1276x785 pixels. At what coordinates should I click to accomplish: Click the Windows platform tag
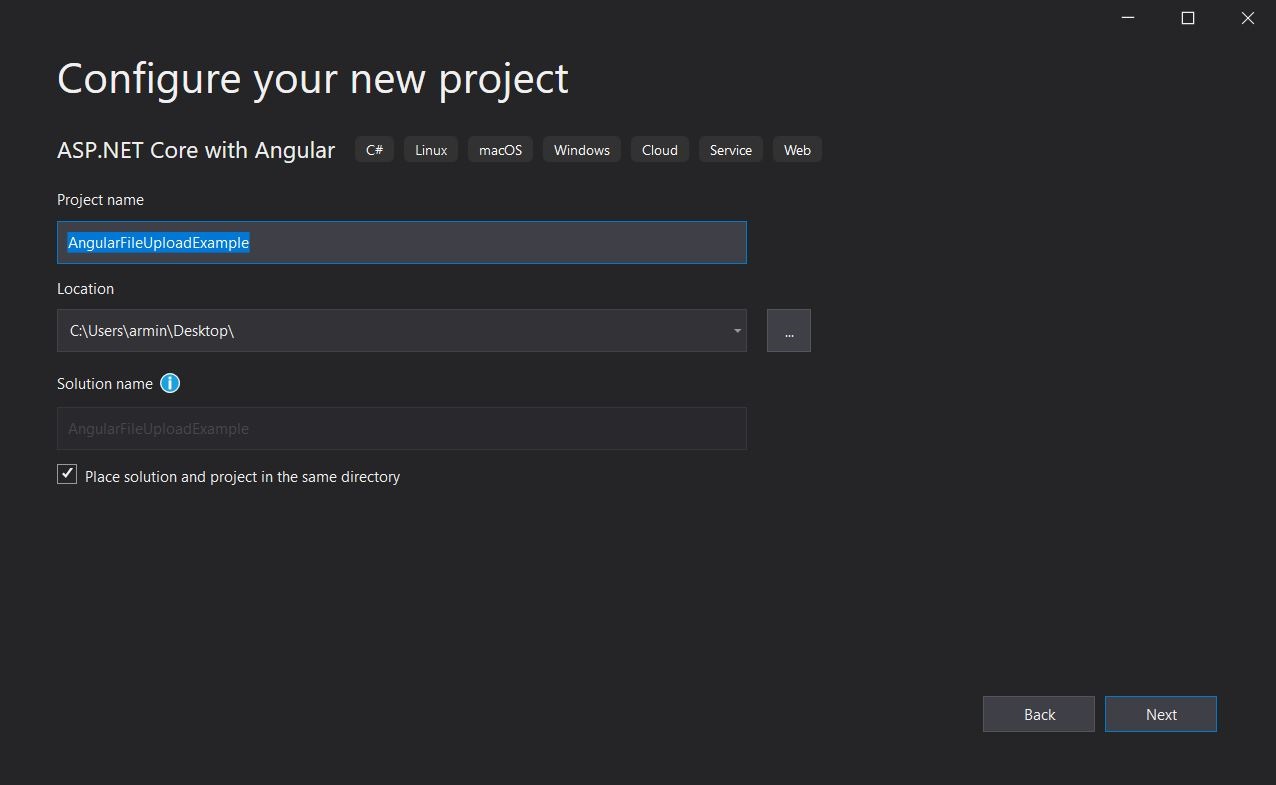click(x=581, y=149)
